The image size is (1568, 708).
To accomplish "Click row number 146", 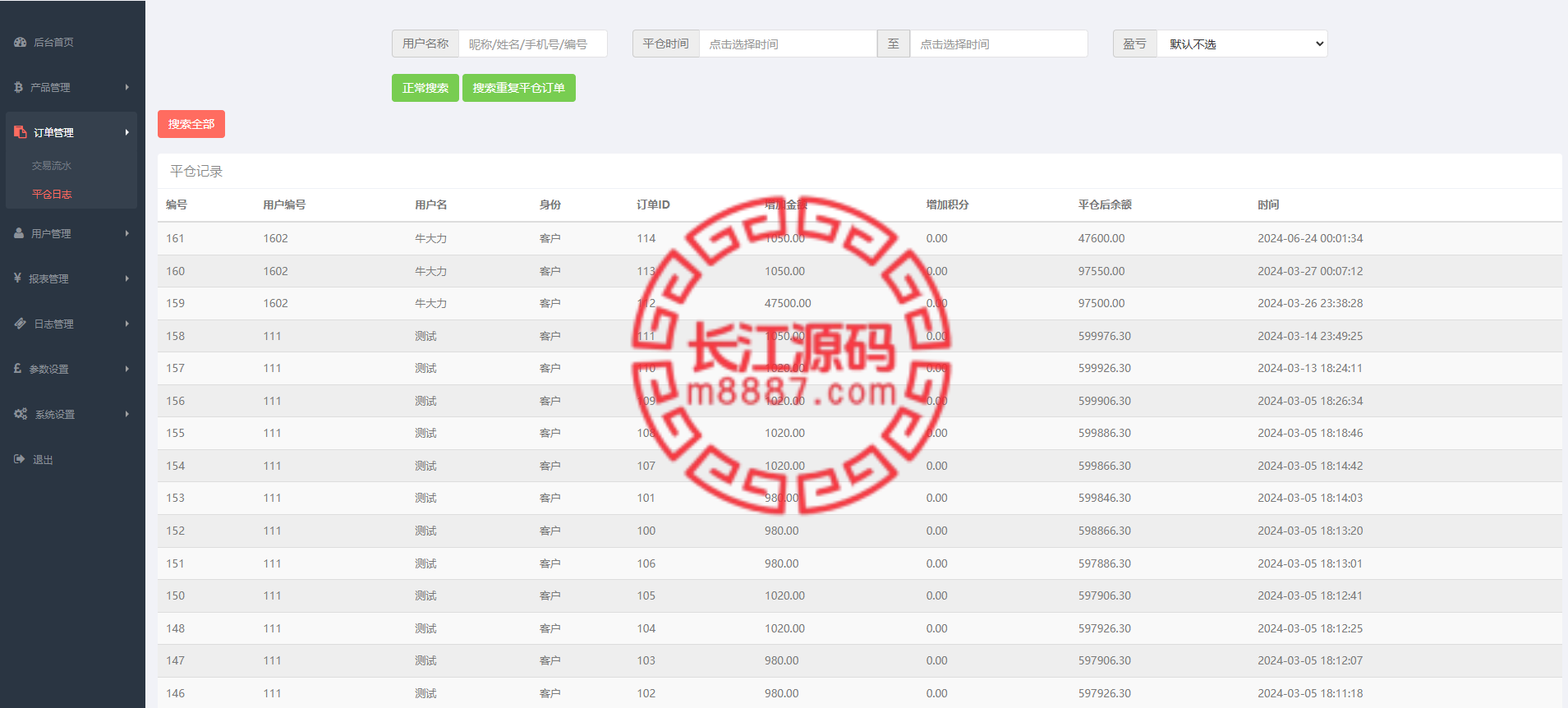I will tap(175, 693).
